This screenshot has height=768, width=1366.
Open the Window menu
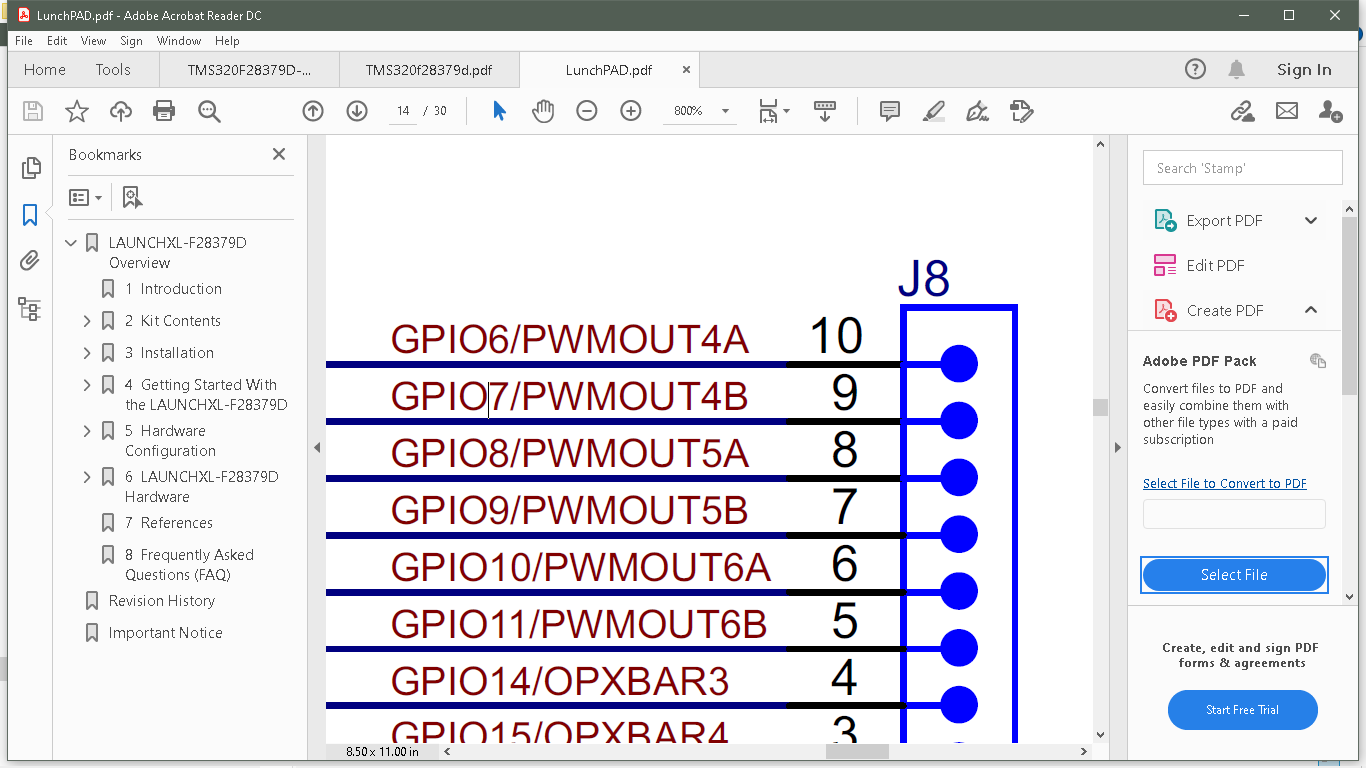[179, 41]
